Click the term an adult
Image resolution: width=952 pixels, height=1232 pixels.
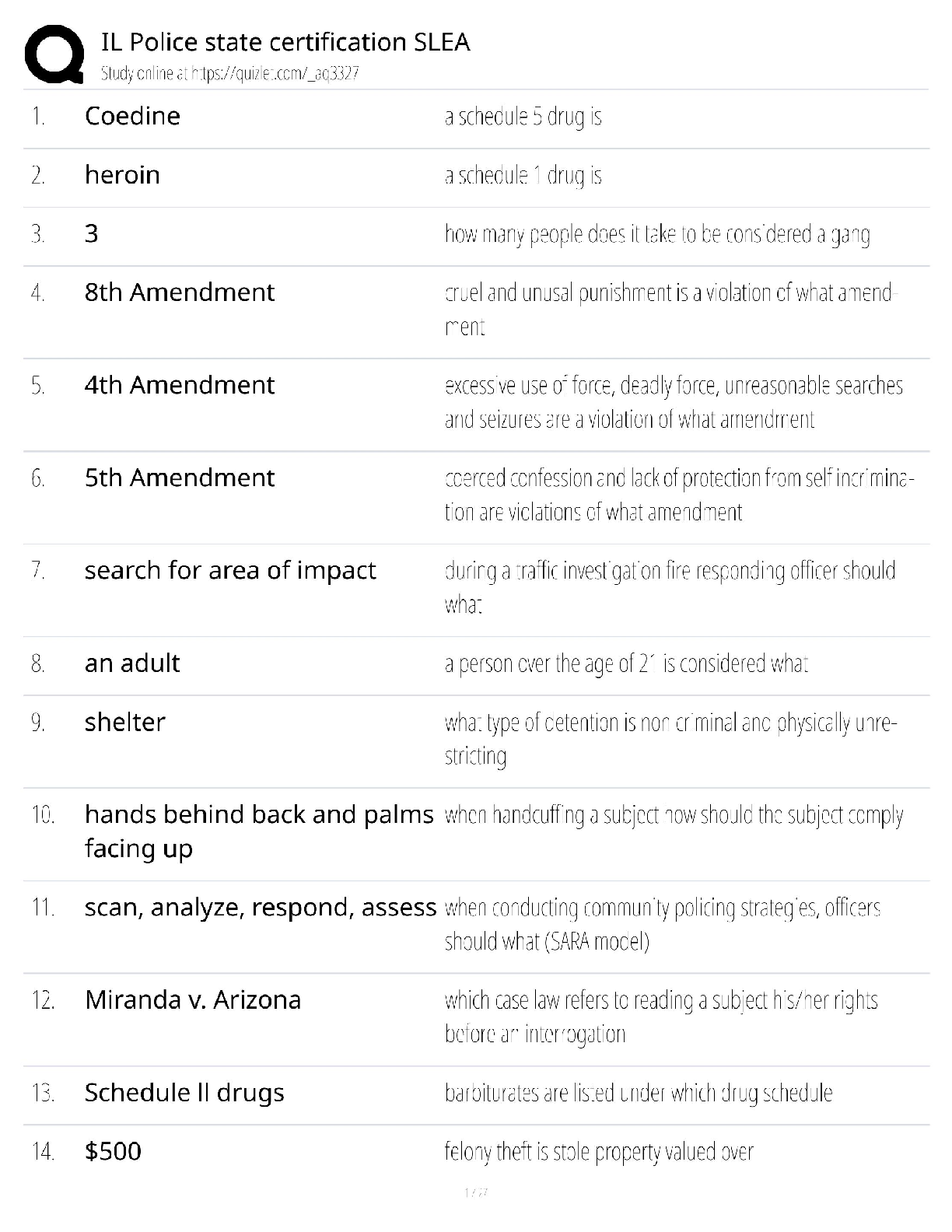click(x=132, y=663)
